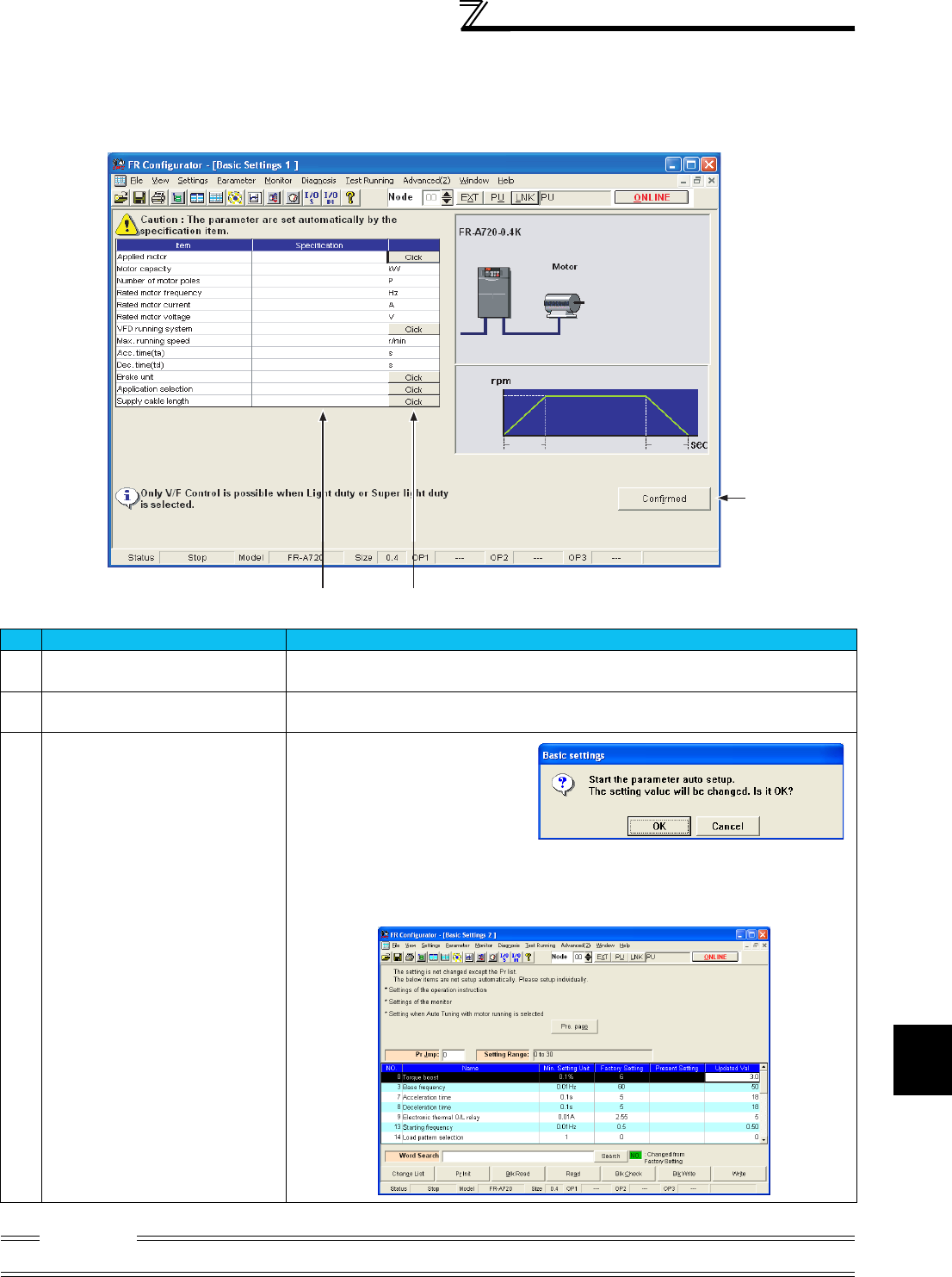The height and width of the screenshot is (1277, 952).
Task: Click Search button next to Word Search
Action: (610, 1156)
